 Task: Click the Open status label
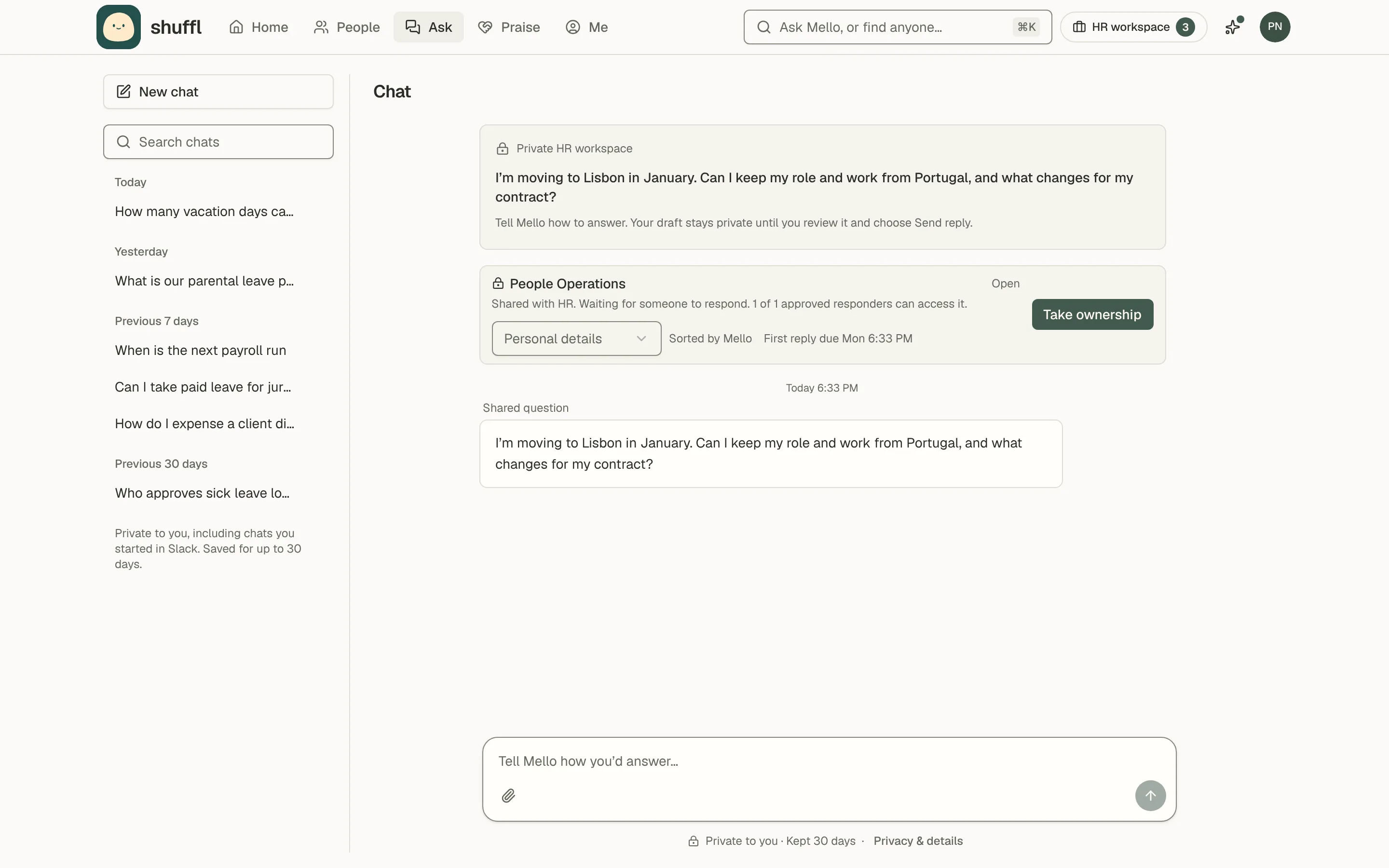(1005, 284)
